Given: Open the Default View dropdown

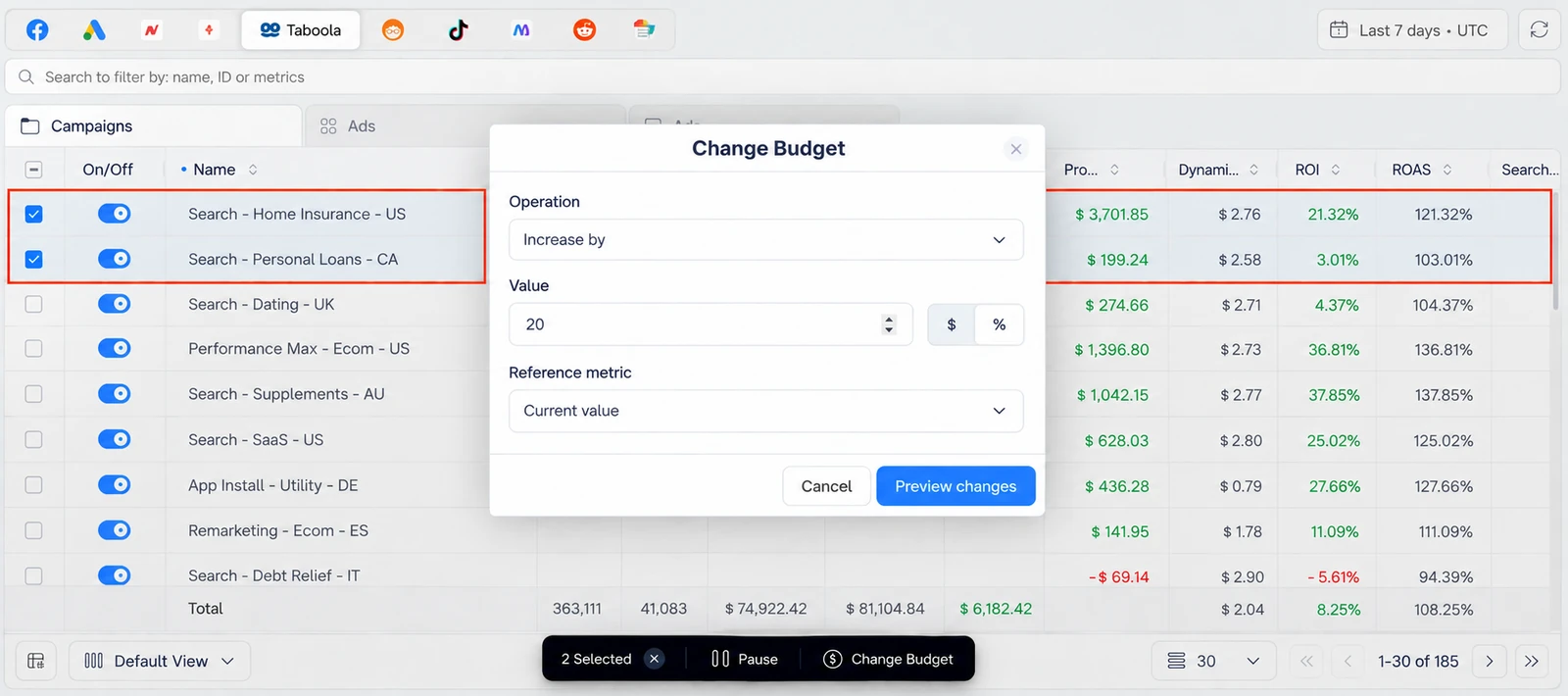Looking at the screenshot, I should (160, 661).
